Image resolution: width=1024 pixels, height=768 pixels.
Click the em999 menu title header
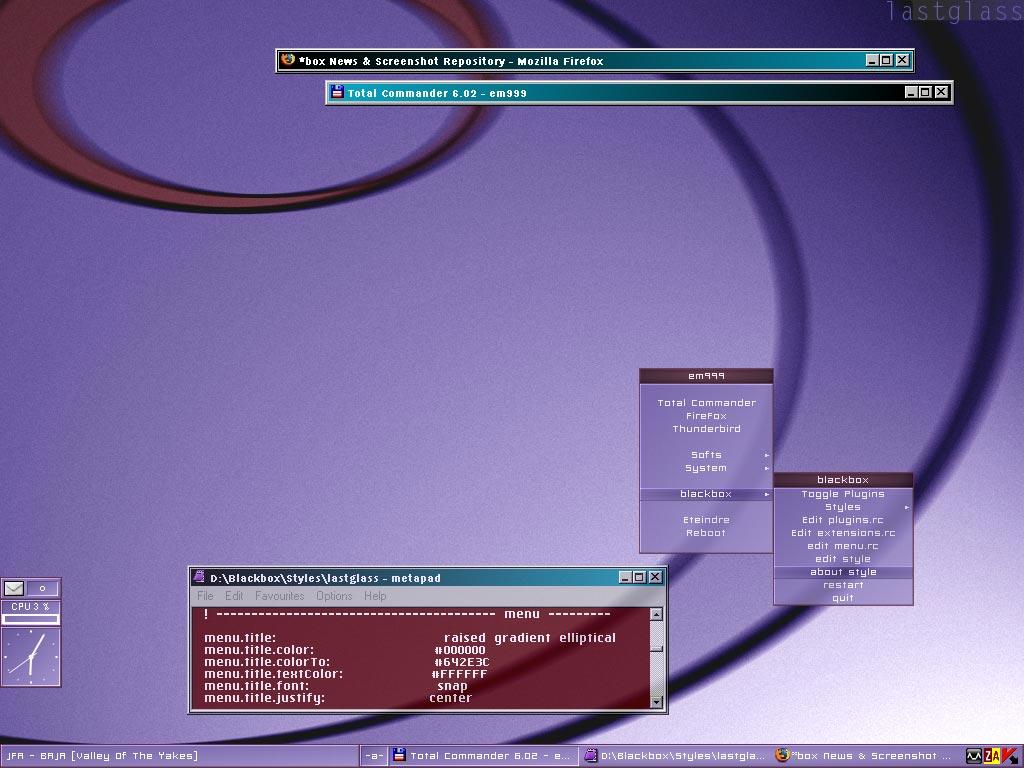point(706,376)
